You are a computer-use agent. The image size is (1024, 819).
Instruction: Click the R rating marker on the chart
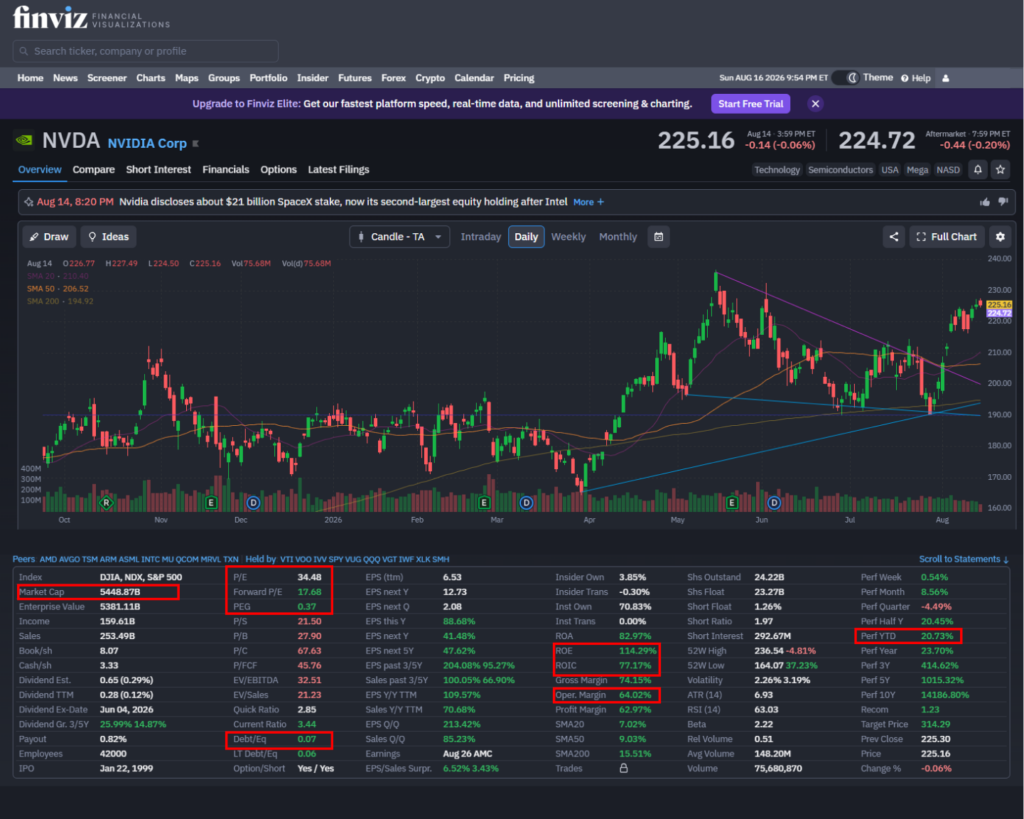106,503
